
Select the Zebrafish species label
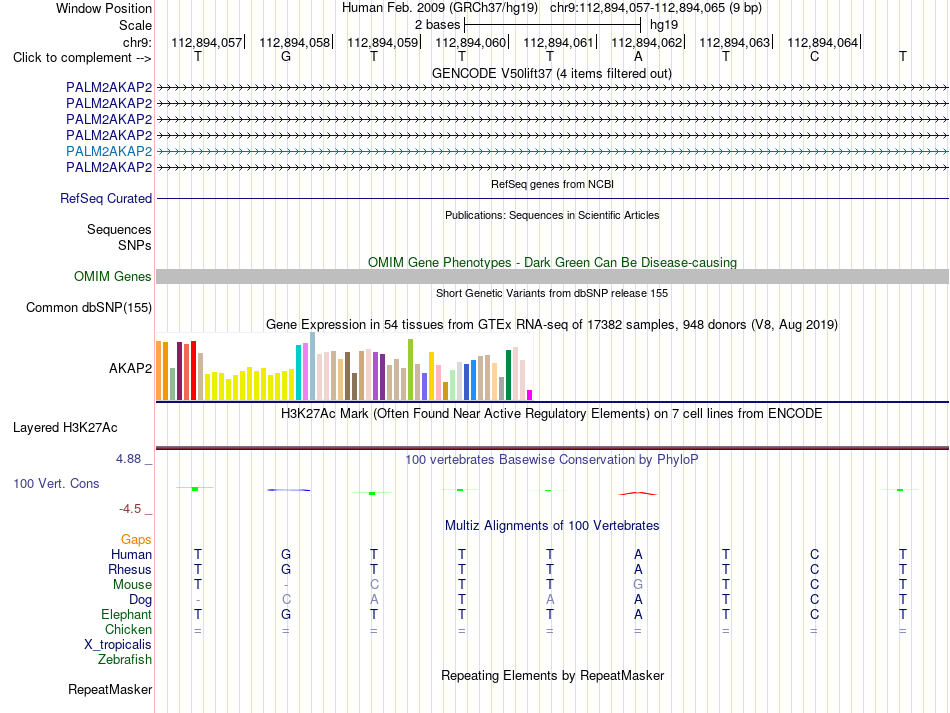click(x=125, y=659)
